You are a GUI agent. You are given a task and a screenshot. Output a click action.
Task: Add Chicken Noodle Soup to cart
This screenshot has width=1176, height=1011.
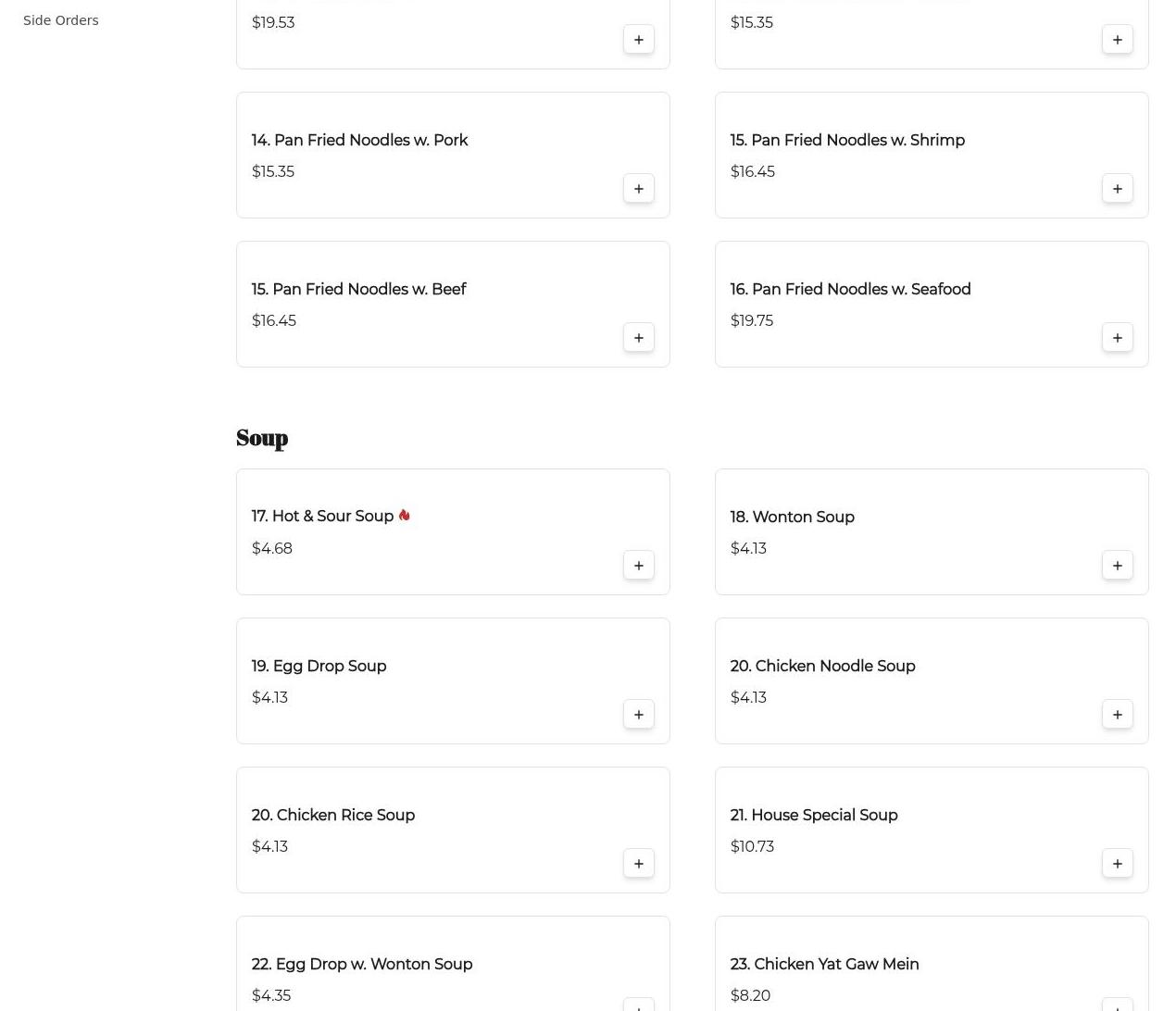click(1117, 714)
